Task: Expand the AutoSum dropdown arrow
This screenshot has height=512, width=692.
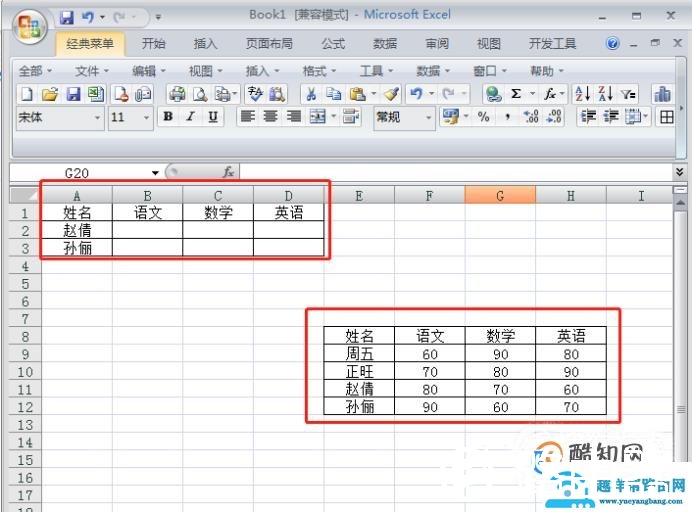Action: pos(533,94)
